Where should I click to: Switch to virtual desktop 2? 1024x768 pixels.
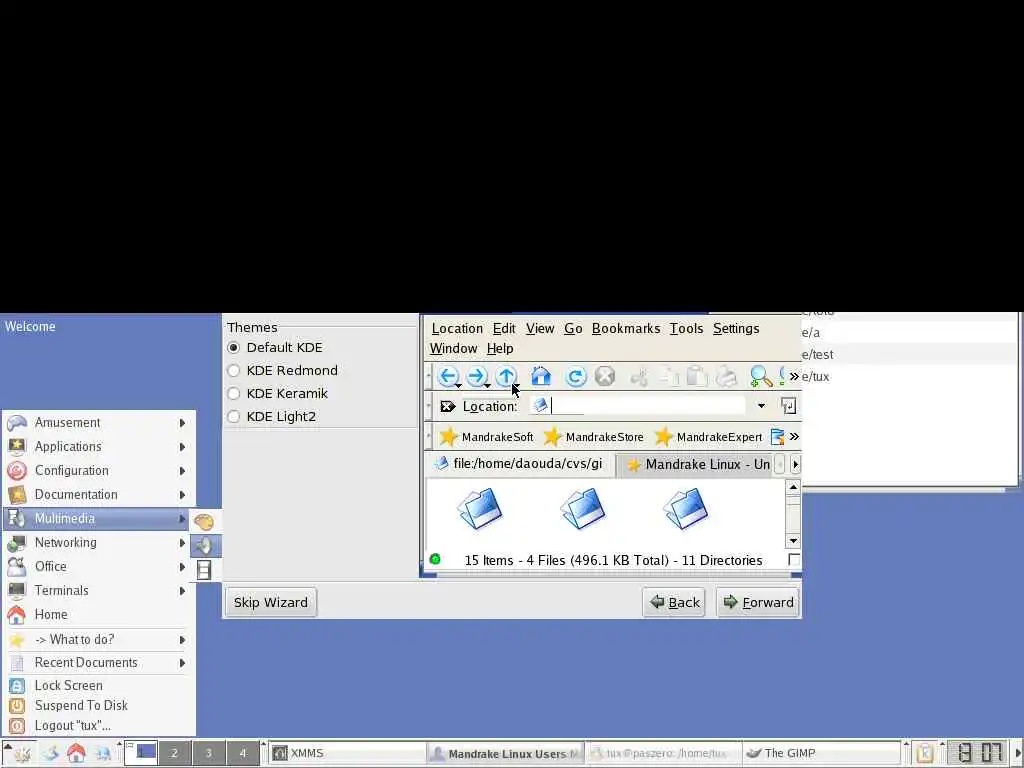click(174, 753)
